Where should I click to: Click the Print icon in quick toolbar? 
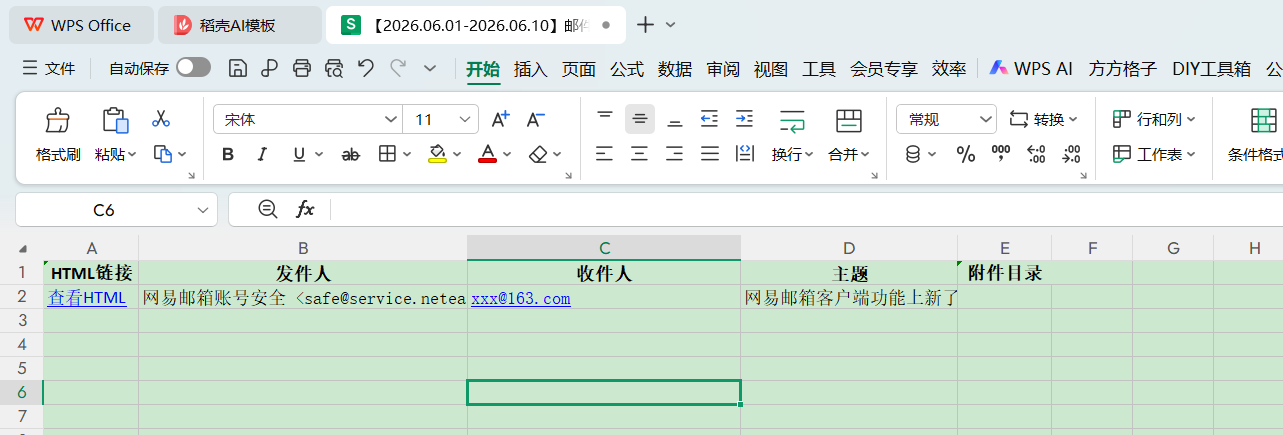[301, 68]
